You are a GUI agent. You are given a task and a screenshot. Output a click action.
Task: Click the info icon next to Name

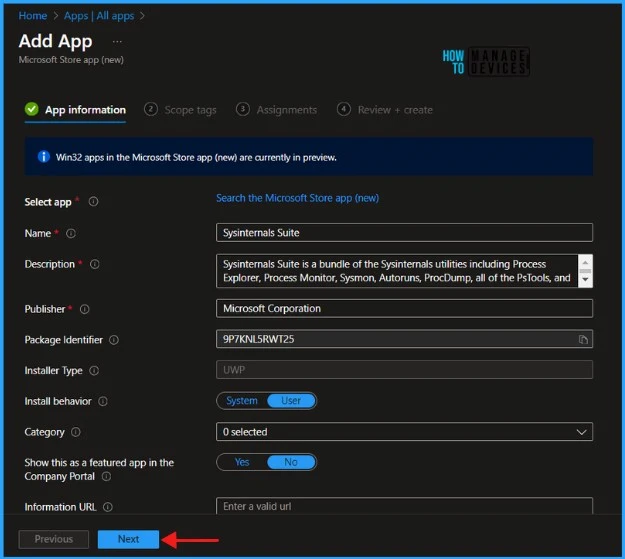click(x=71, y=233)
